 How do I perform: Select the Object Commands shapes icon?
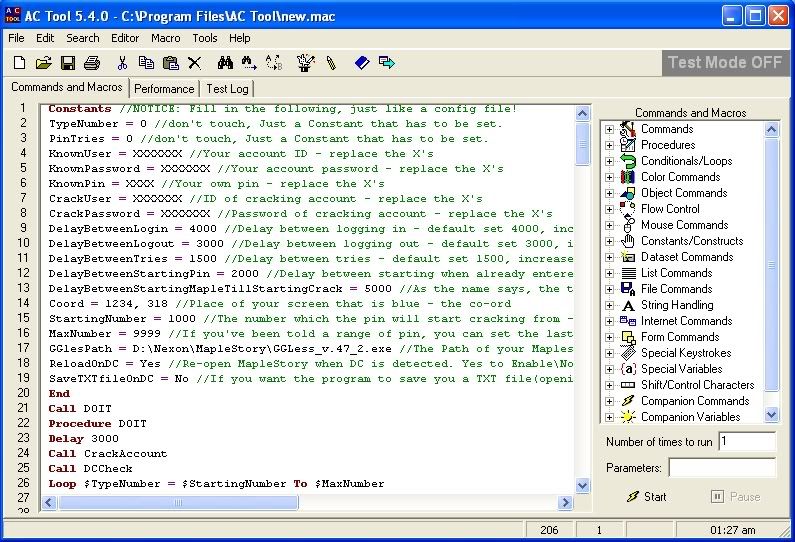(x=628, y=193)
